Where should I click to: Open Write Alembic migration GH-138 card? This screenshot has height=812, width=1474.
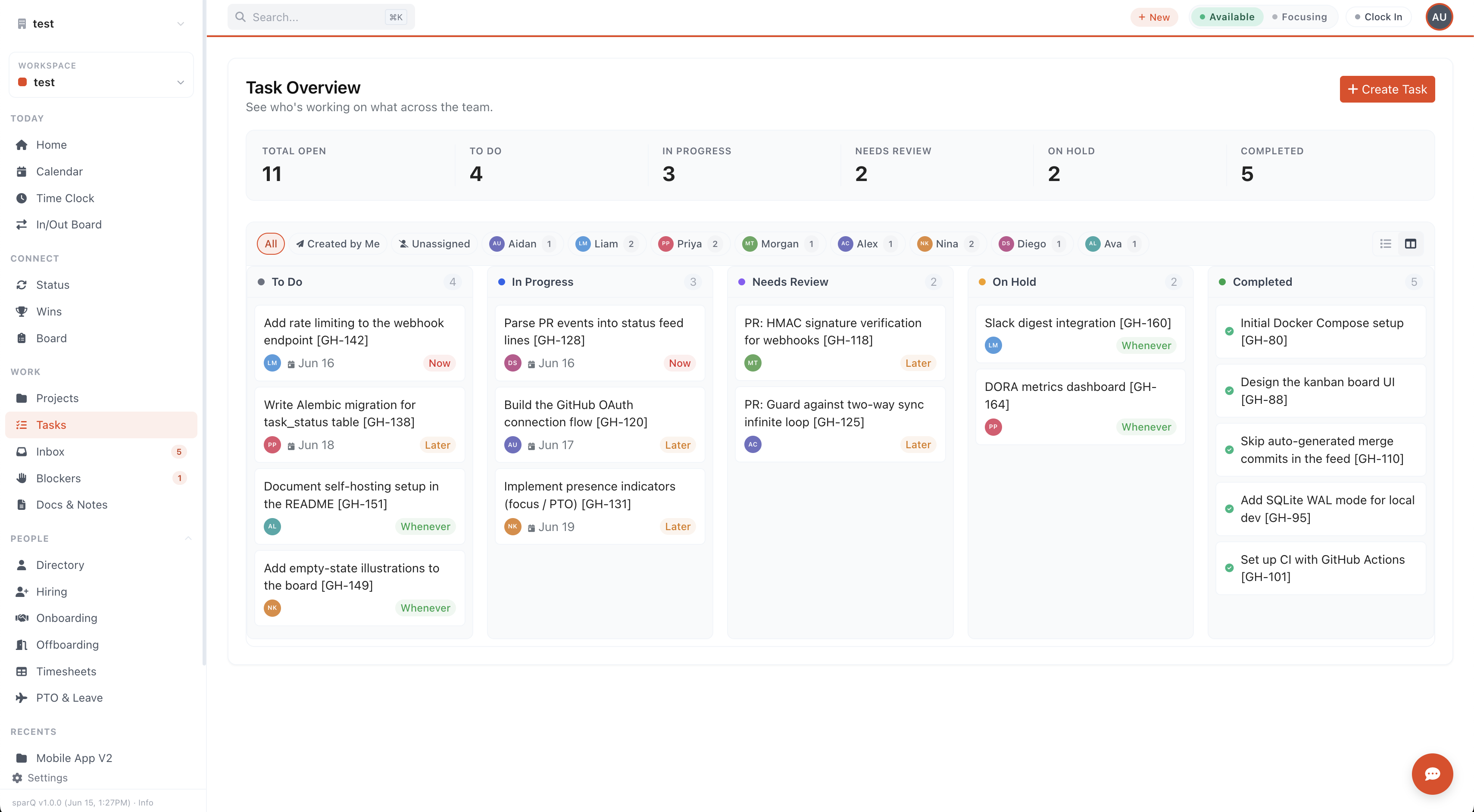coord(359,424)
